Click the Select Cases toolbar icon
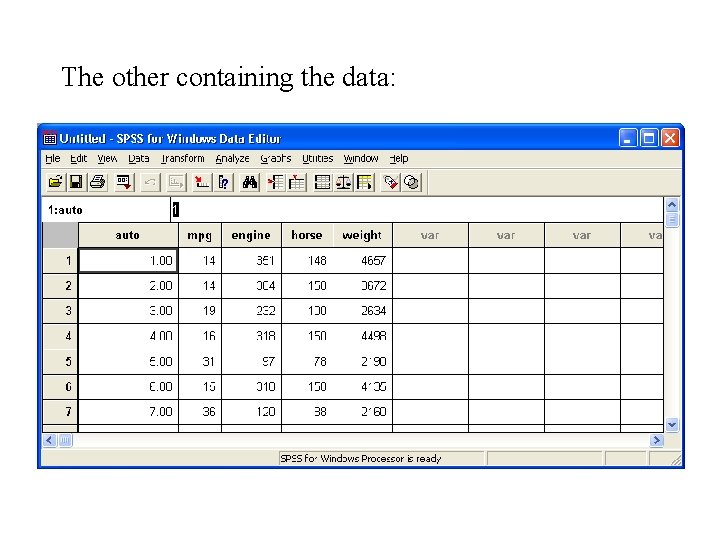The image size is (720, 540). pos(365,182)
